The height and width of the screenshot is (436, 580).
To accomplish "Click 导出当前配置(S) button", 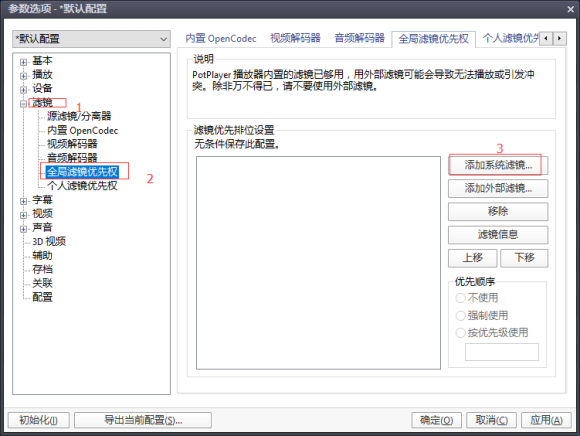I will coord(143,420).
